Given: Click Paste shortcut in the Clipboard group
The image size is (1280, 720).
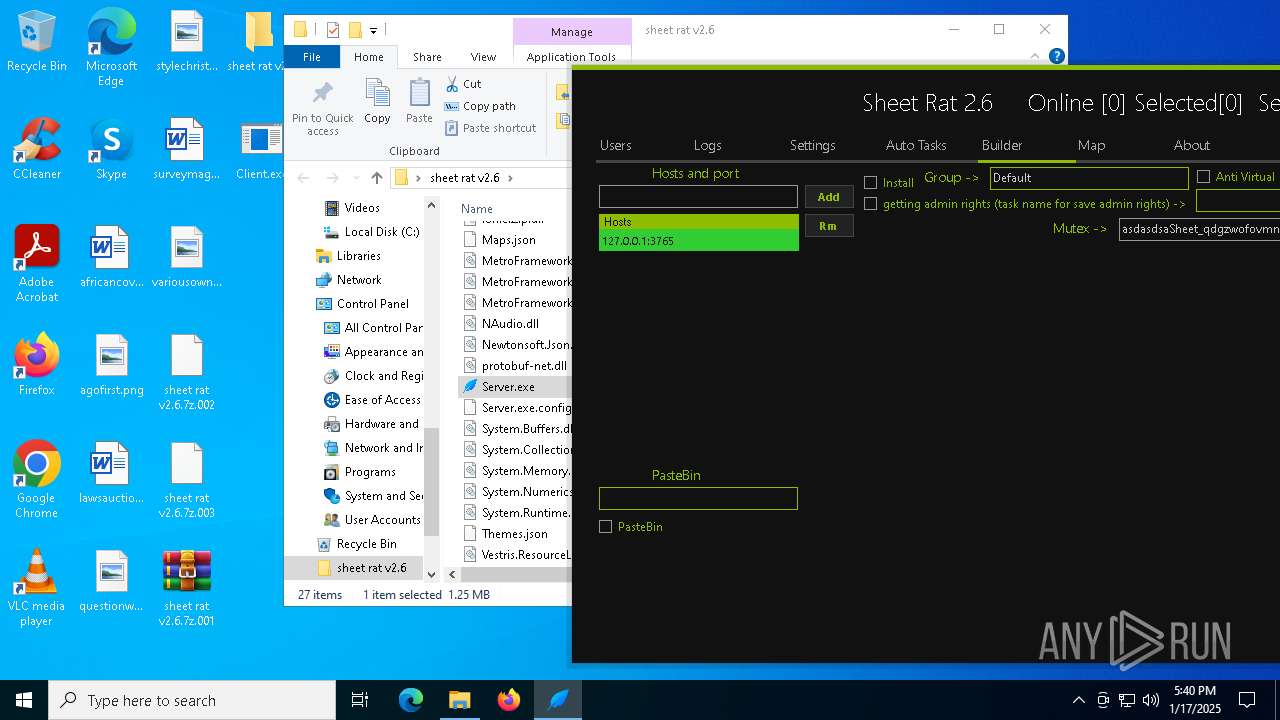Looking at the screenshot, I should [x=490, y=128].
